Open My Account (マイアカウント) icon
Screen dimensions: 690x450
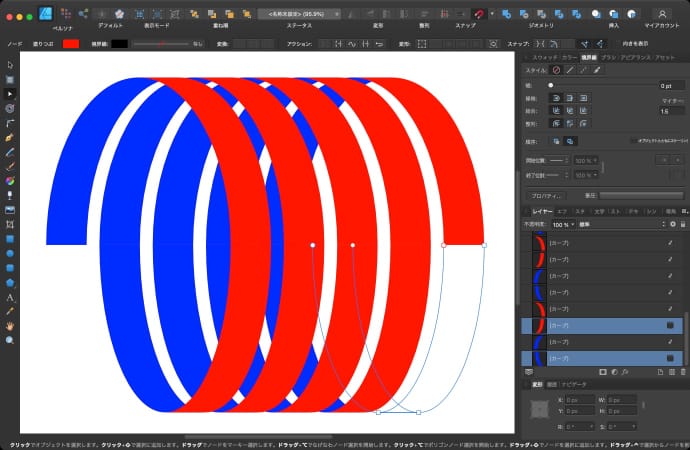pos(661,14)
